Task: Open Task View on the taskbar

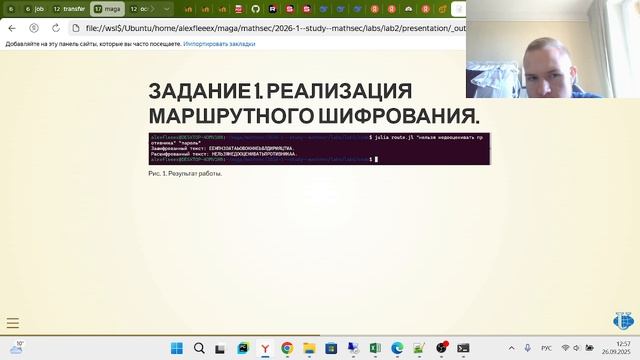Action: click(x=220, y=349)
